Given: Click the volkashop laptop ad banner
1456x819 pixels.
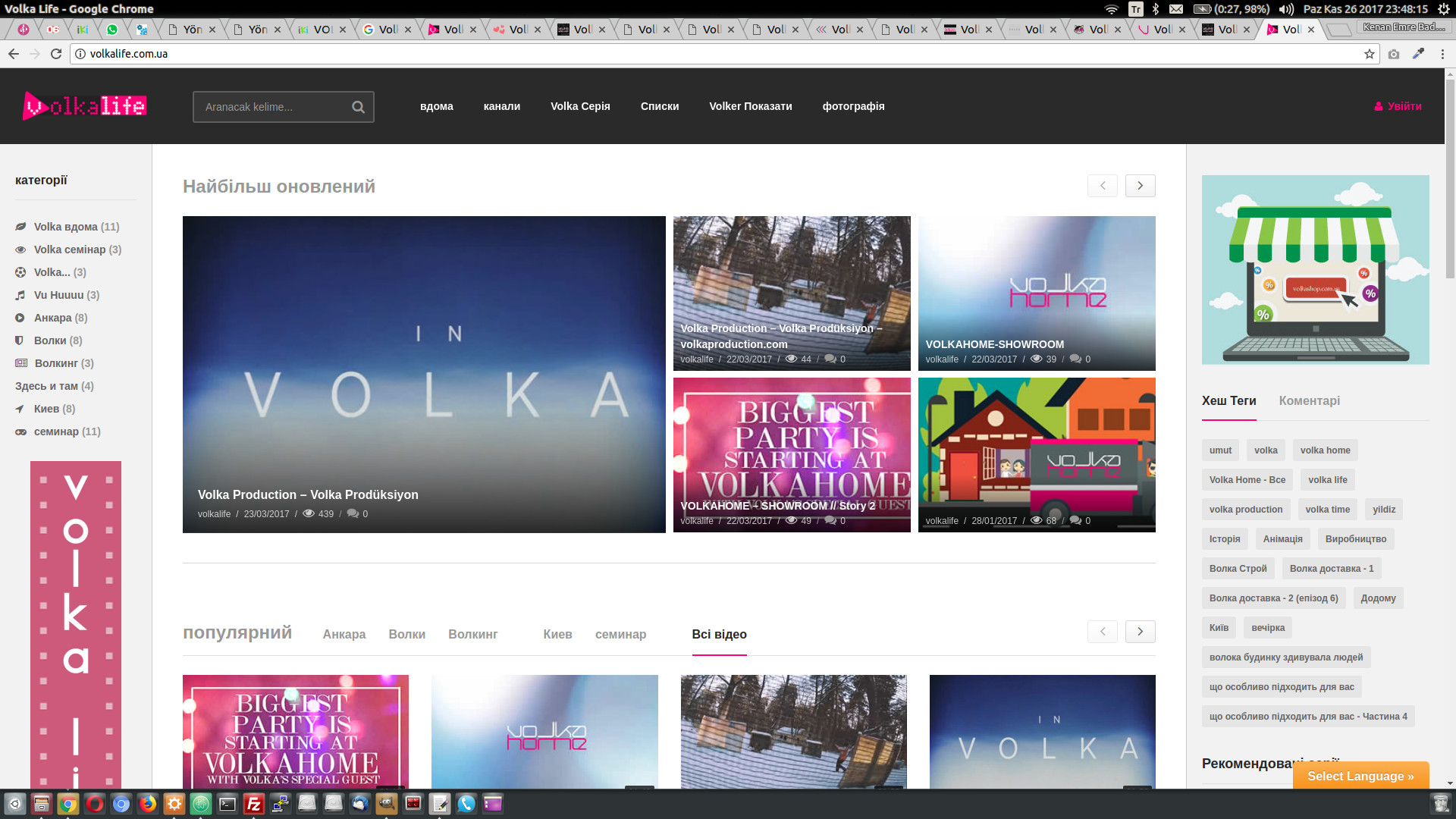Looking at the screenshot, I should click(1316, 270).
